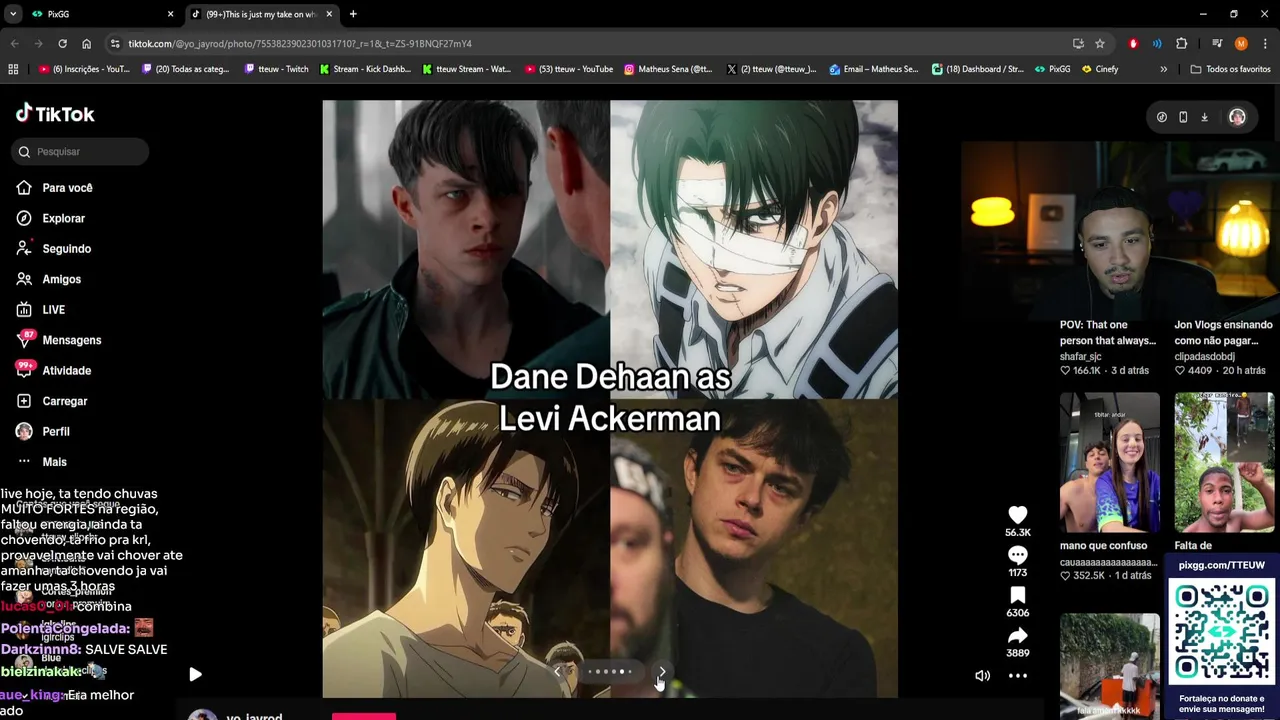Screen dimensions: 1280x720
Task: Go to the next photo slide
Action: click(662, 672)
